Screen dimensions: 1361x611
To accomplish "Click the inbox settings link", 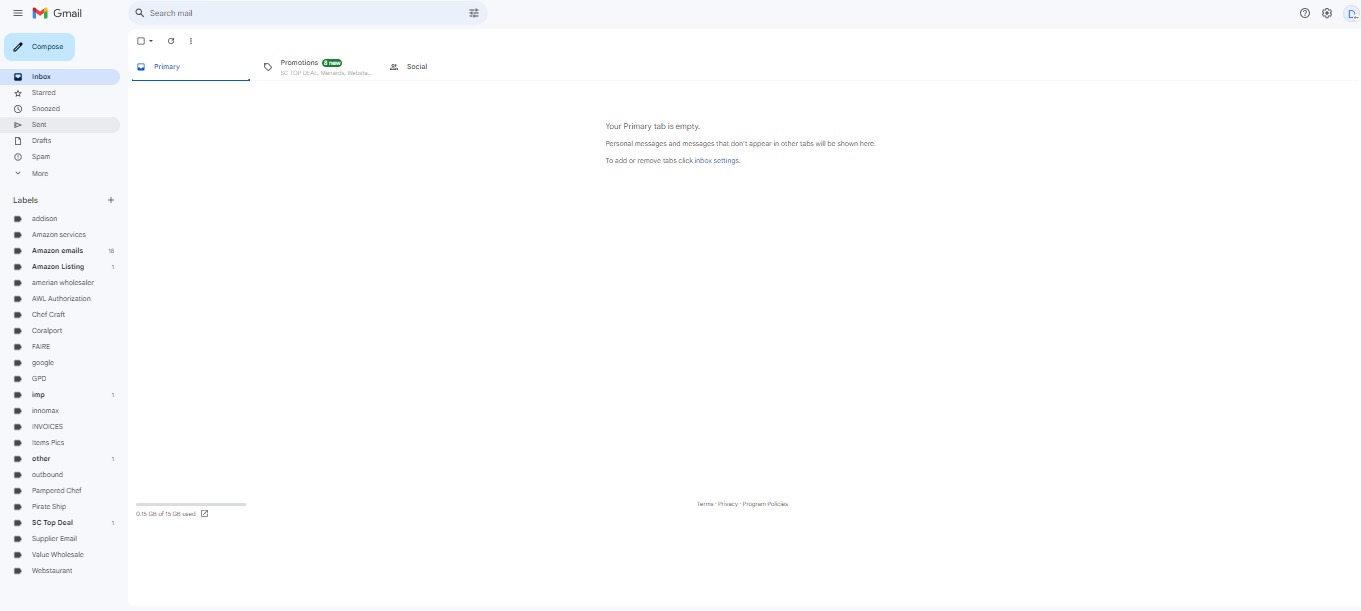I will click(717, 161).
